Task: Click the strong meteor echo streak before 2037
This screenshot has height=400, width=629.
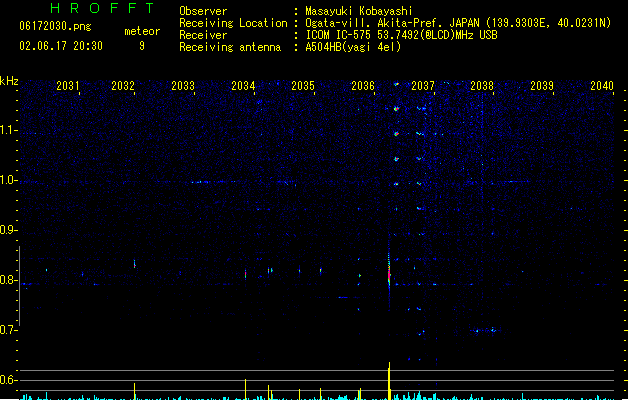Action: (389, 273)
